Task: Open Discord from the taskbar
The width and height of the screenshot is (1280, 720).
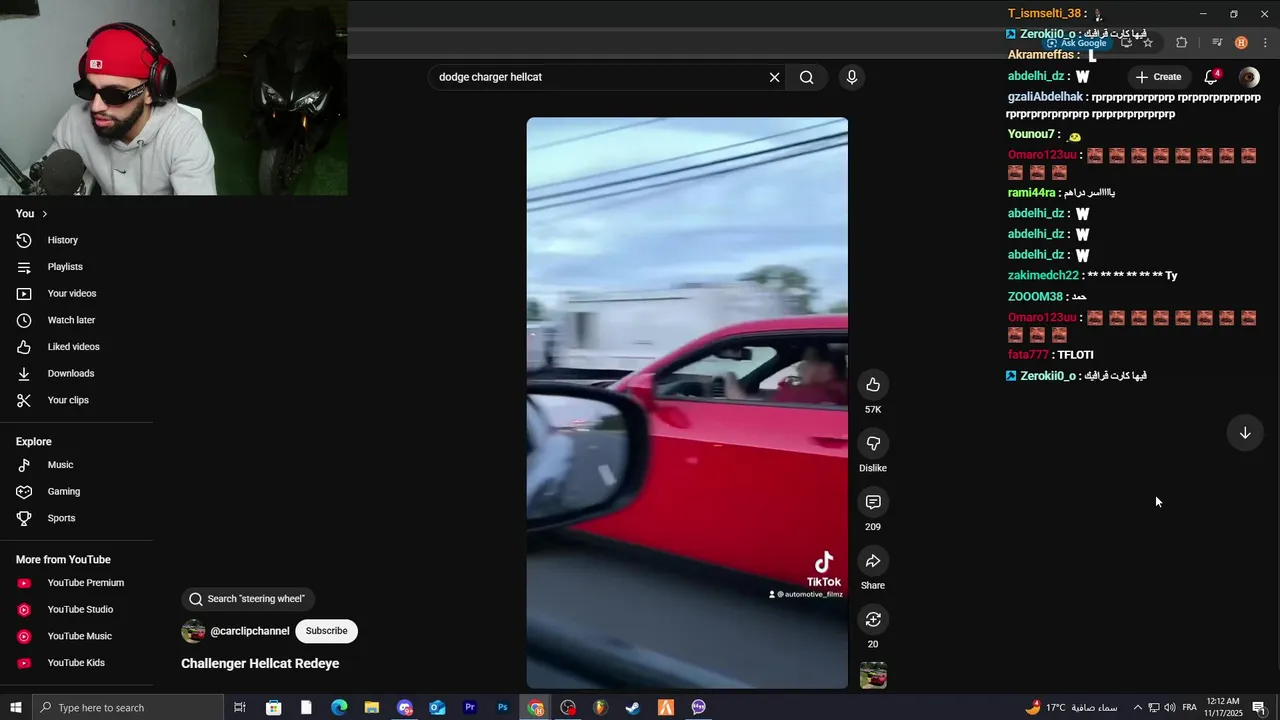Action: point(405,708)
